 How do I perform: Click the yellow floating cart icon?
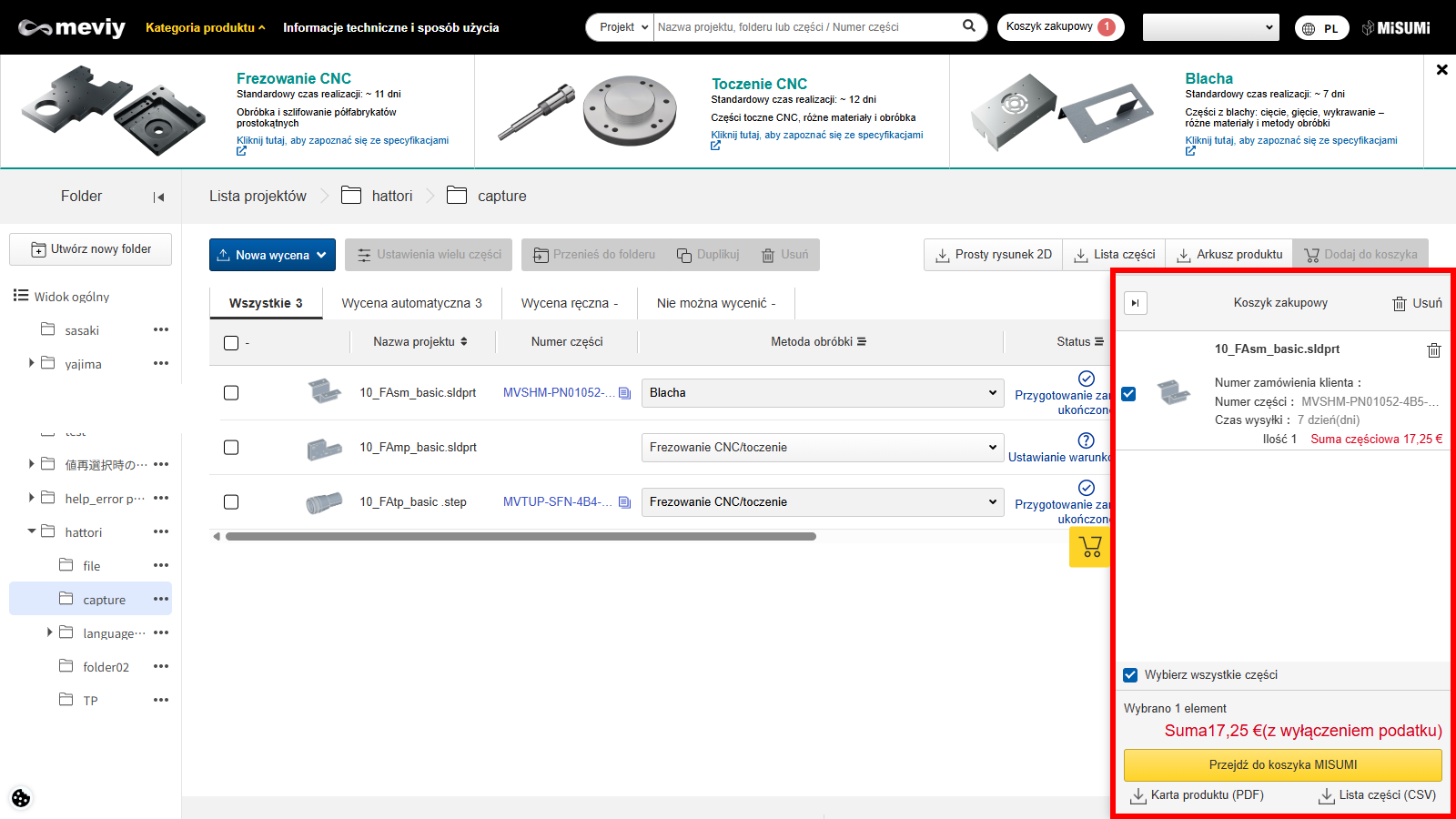coord(1089,547)
